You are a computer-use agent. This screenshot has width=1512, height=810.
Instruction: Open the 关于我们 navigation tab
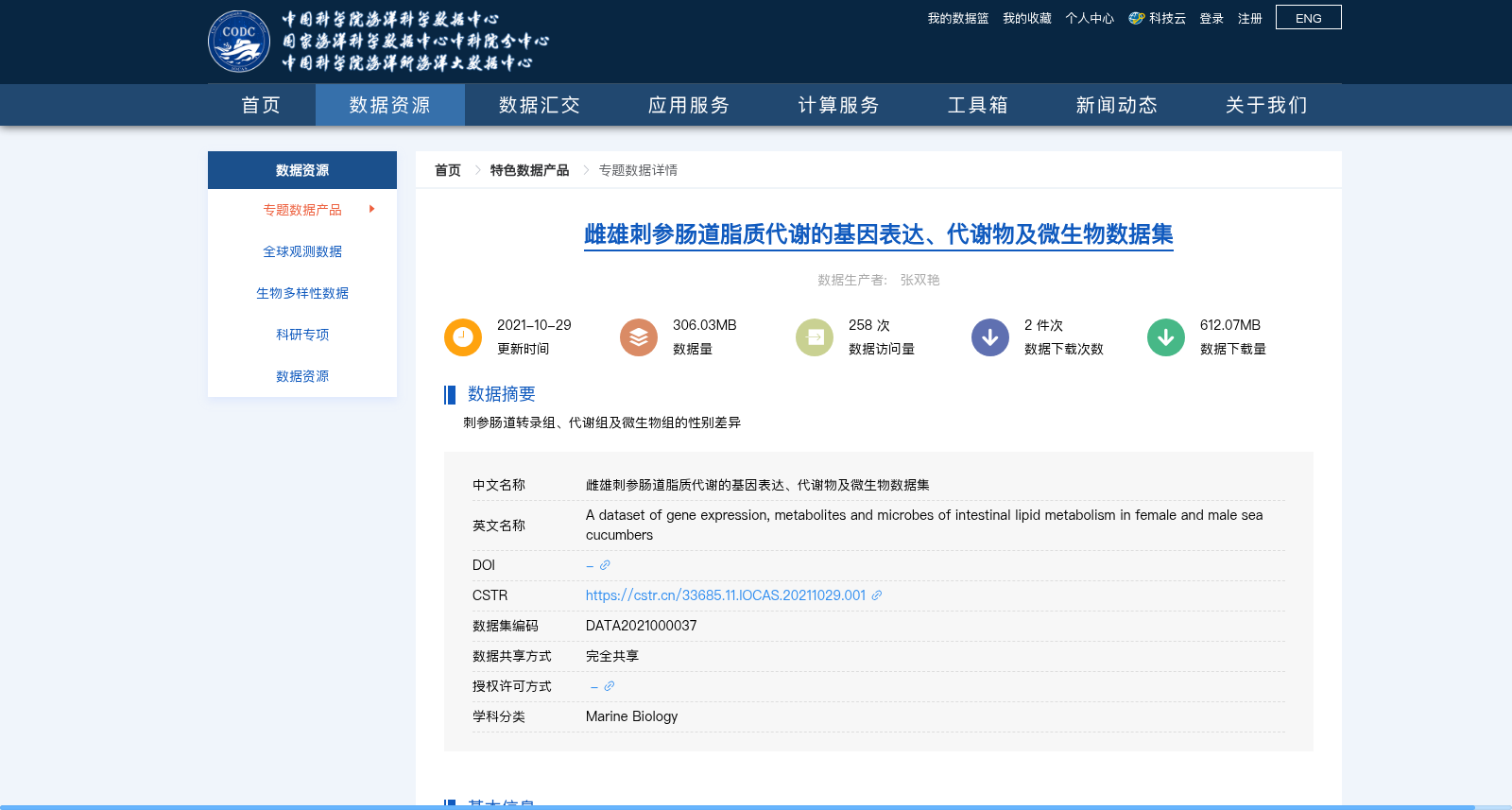(x=1266, y=105)
